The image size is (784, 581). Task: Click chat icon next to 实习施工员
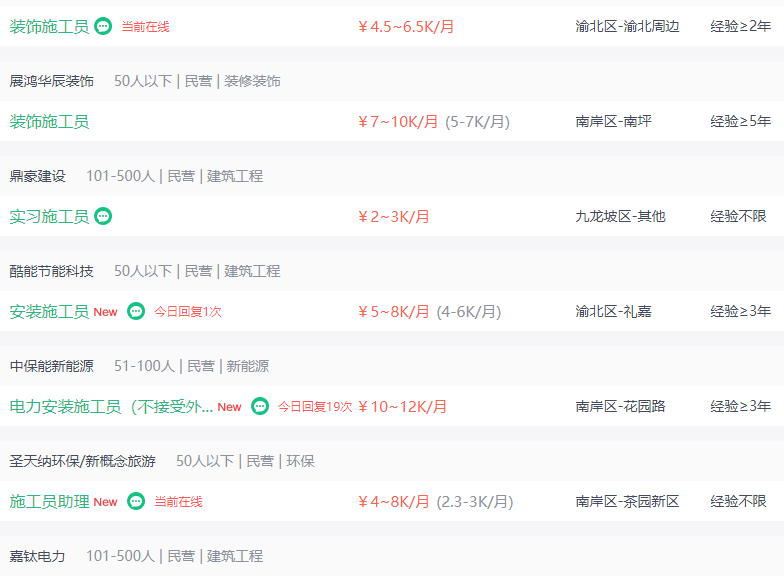(x=103, y=216)
